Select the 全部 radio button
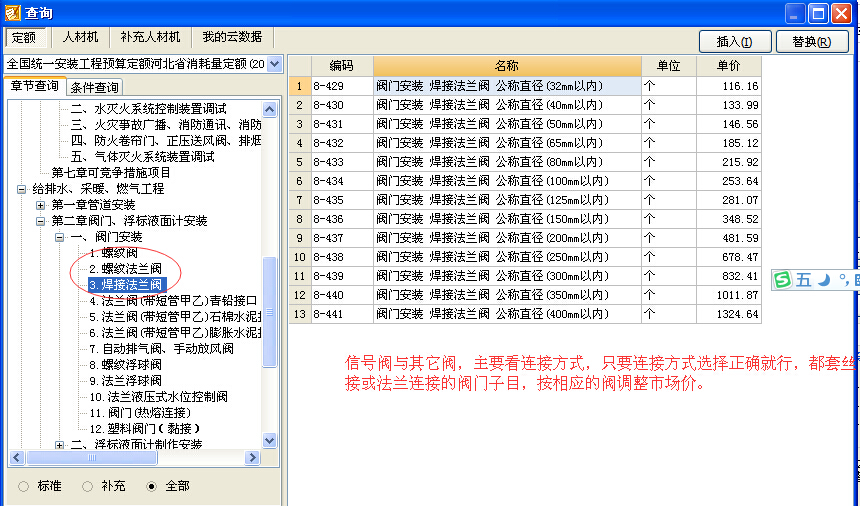 (x=151, y=486)
